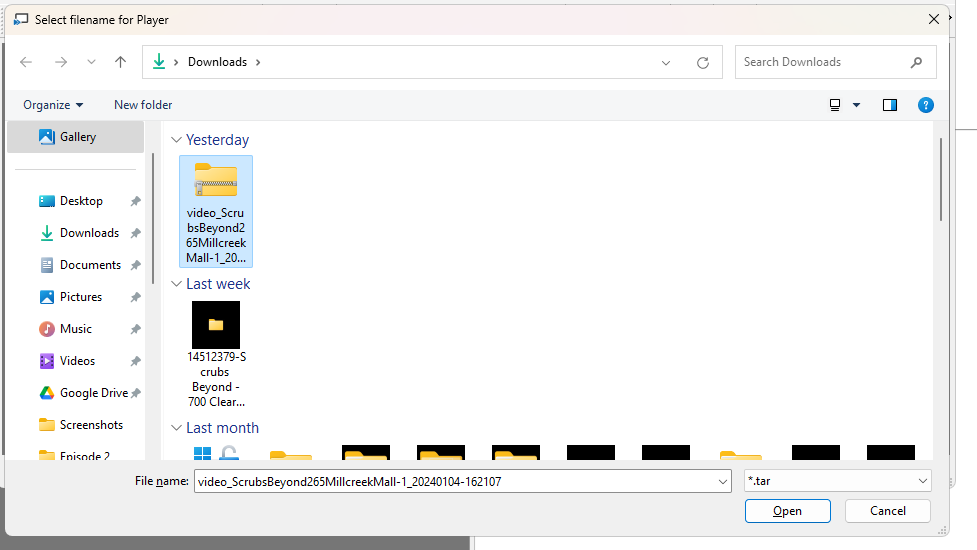This screenshot has height=550, width=977.
Task: Open File name history dropdown
Action: 723,481
